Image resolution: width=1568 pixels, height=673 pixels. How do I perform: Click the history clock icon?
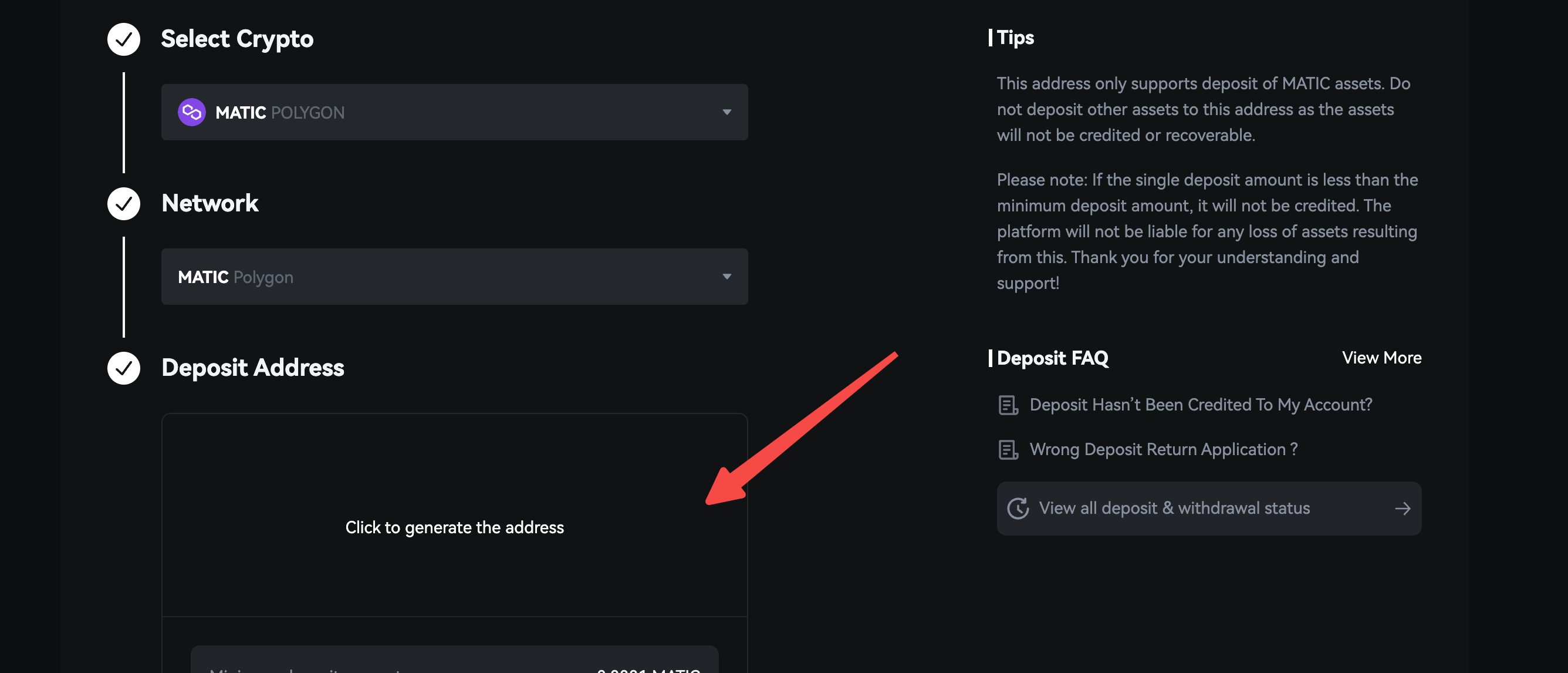(1018, 508)
